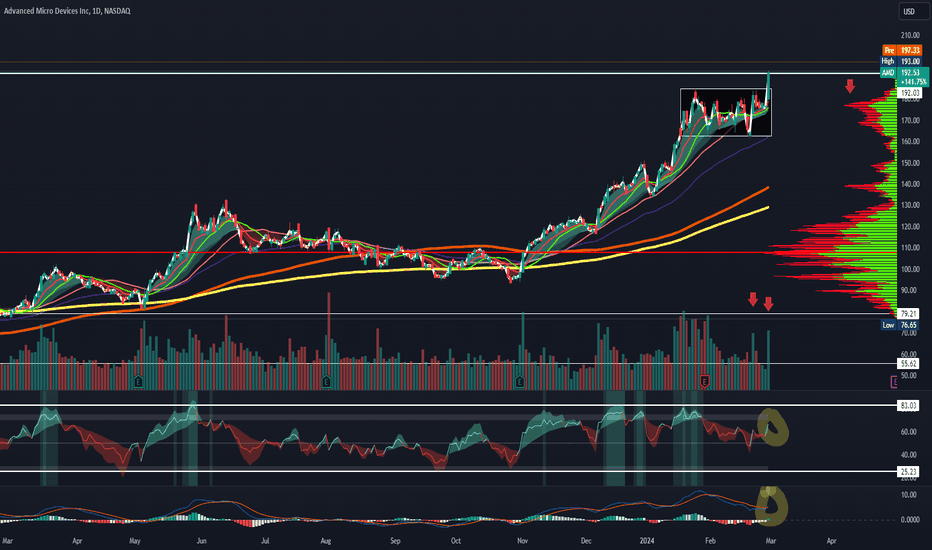Click the 120.00 price axis label
The width and height of the screenshot is (932, 550).
coord(910,227)
